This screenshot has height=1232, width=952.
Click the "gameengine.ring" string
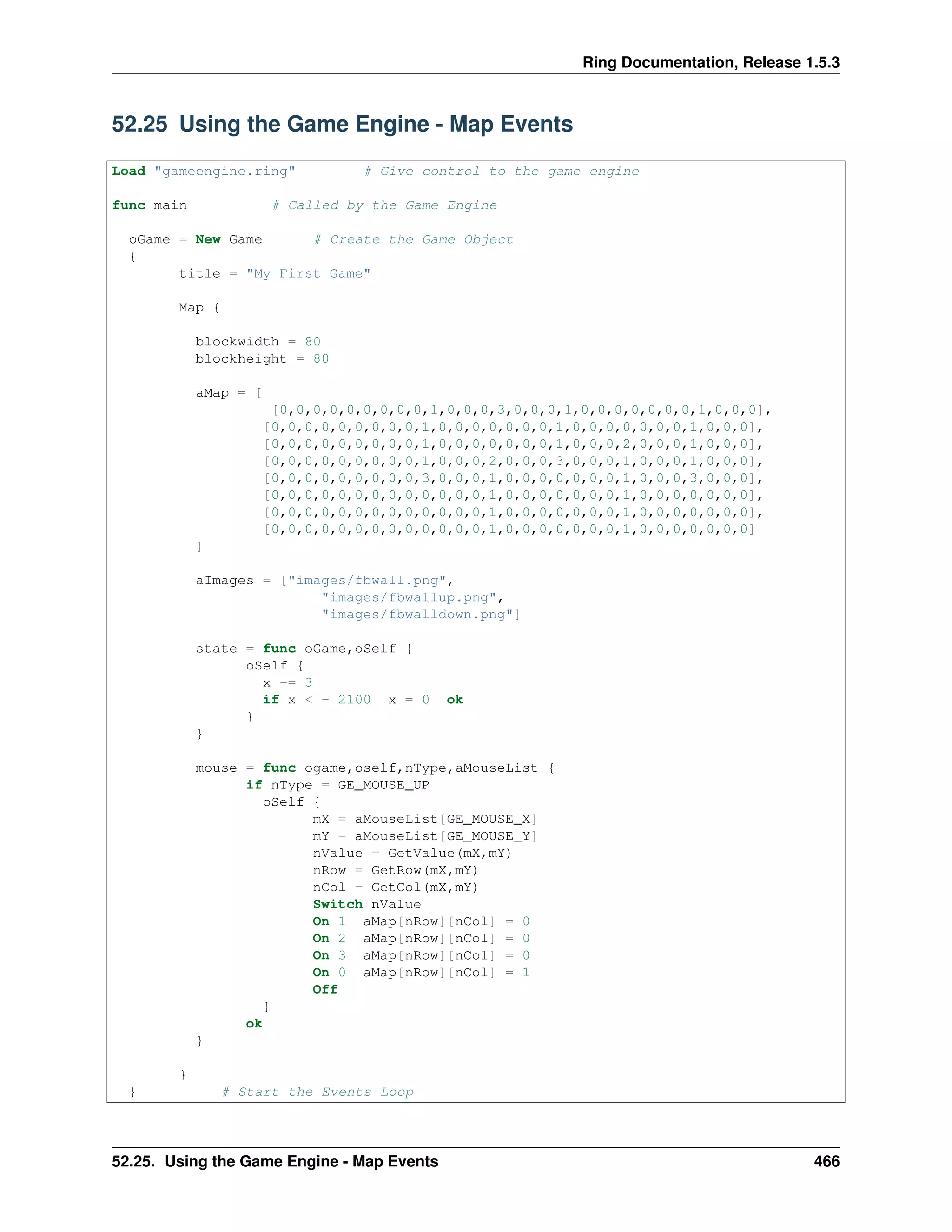click(225, 172)
